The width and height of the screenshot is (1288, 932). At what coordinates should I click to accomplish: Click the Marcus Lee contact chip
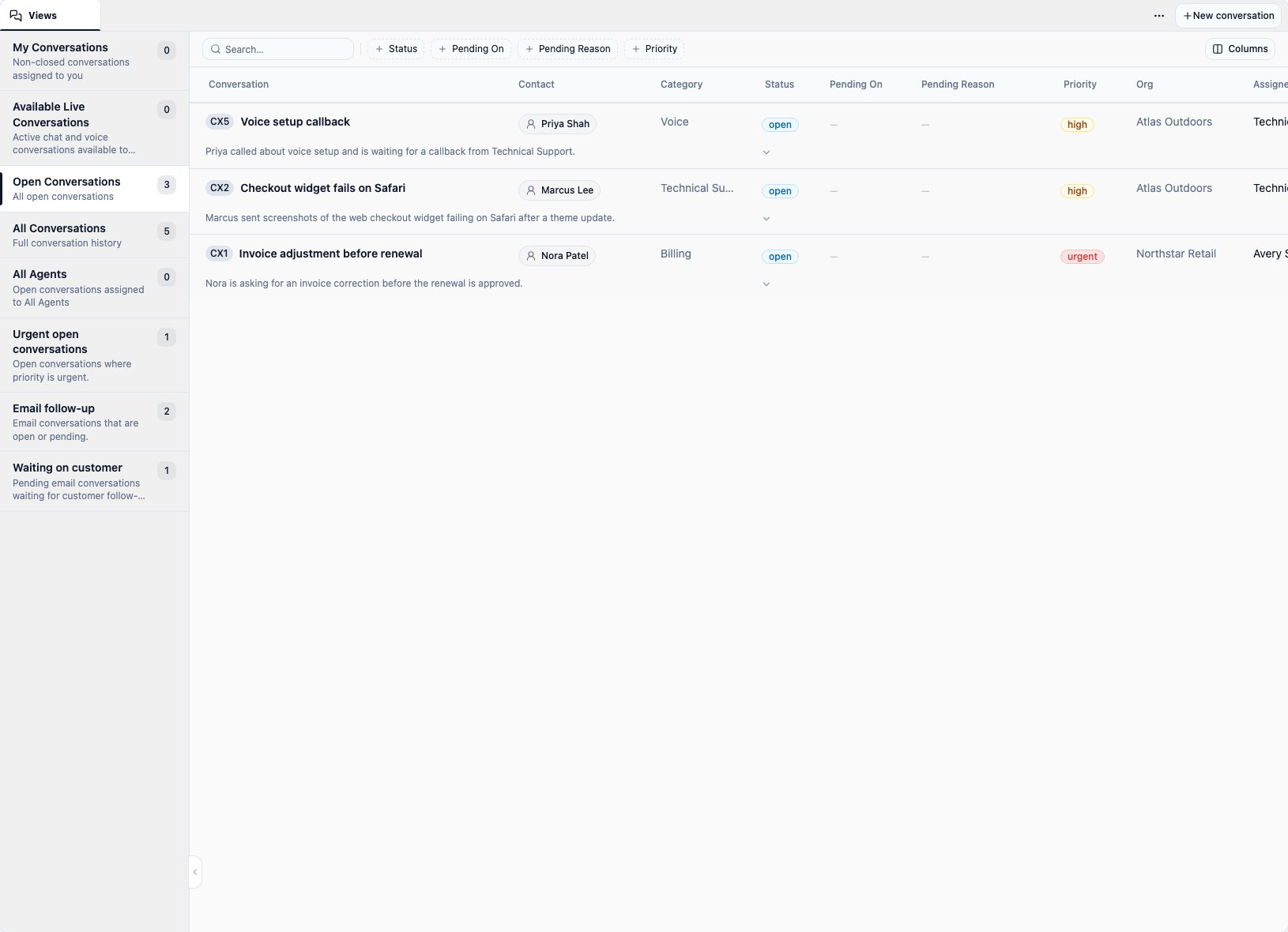coord(559,190)
